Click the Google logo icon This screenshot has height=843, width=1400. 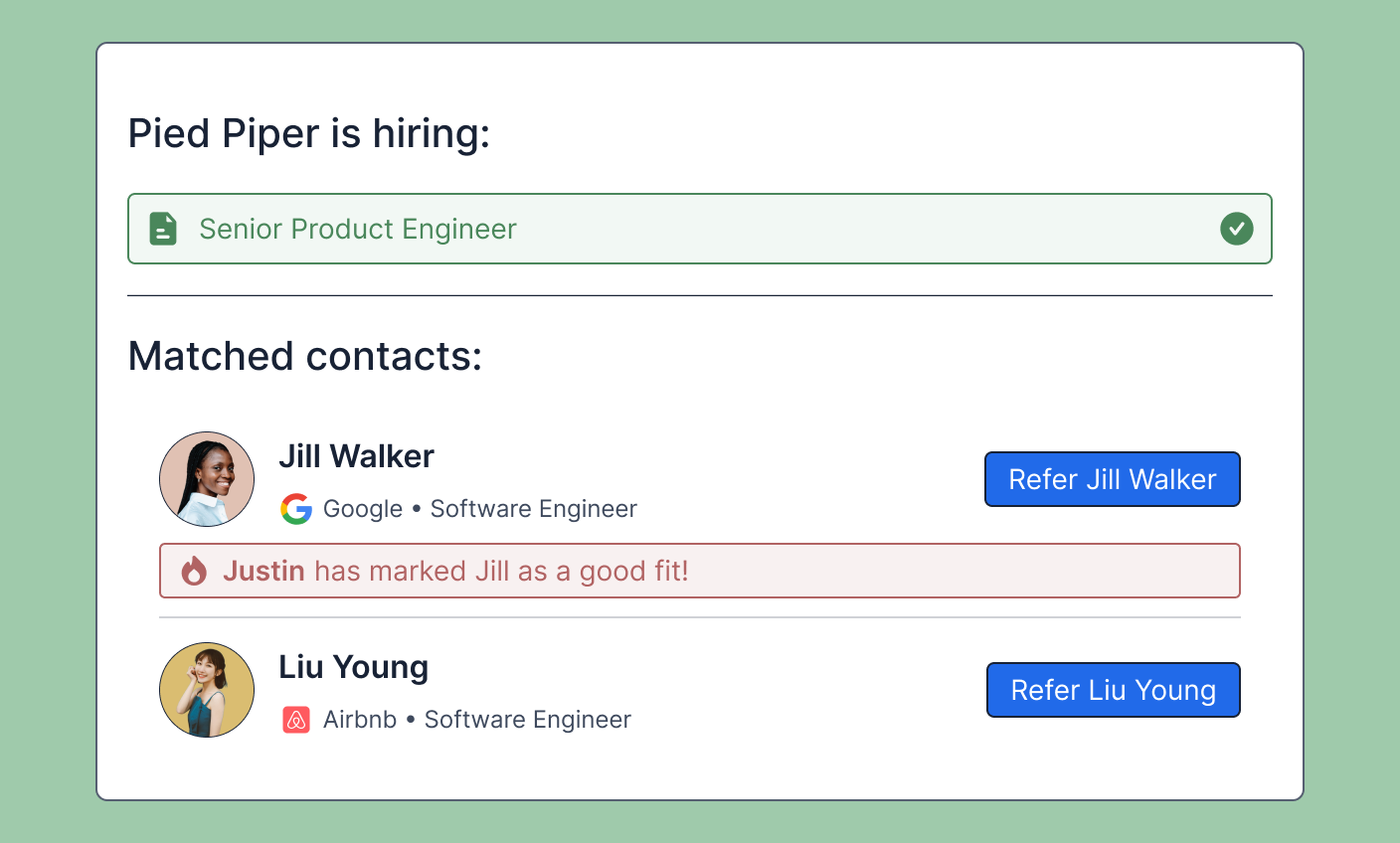click(296, 509)
